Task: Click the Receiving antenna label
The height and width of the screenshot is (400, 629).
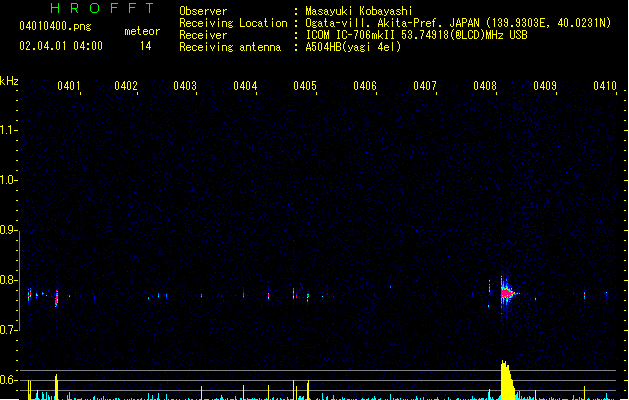Action: pyautogui.click(x=230, y=47)
